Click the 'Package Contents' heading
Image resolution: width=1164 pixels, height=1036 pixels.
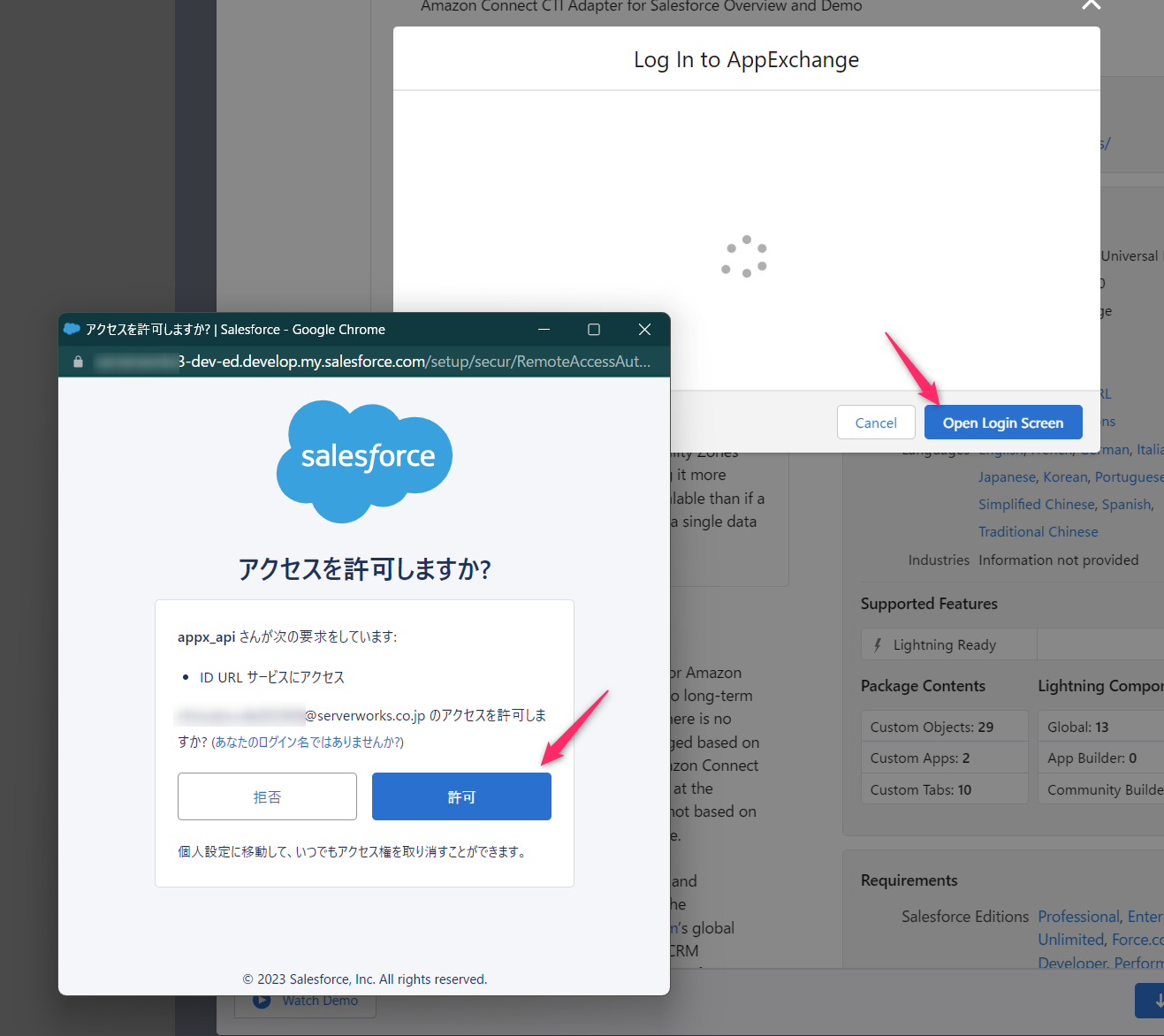pos(923,686)
